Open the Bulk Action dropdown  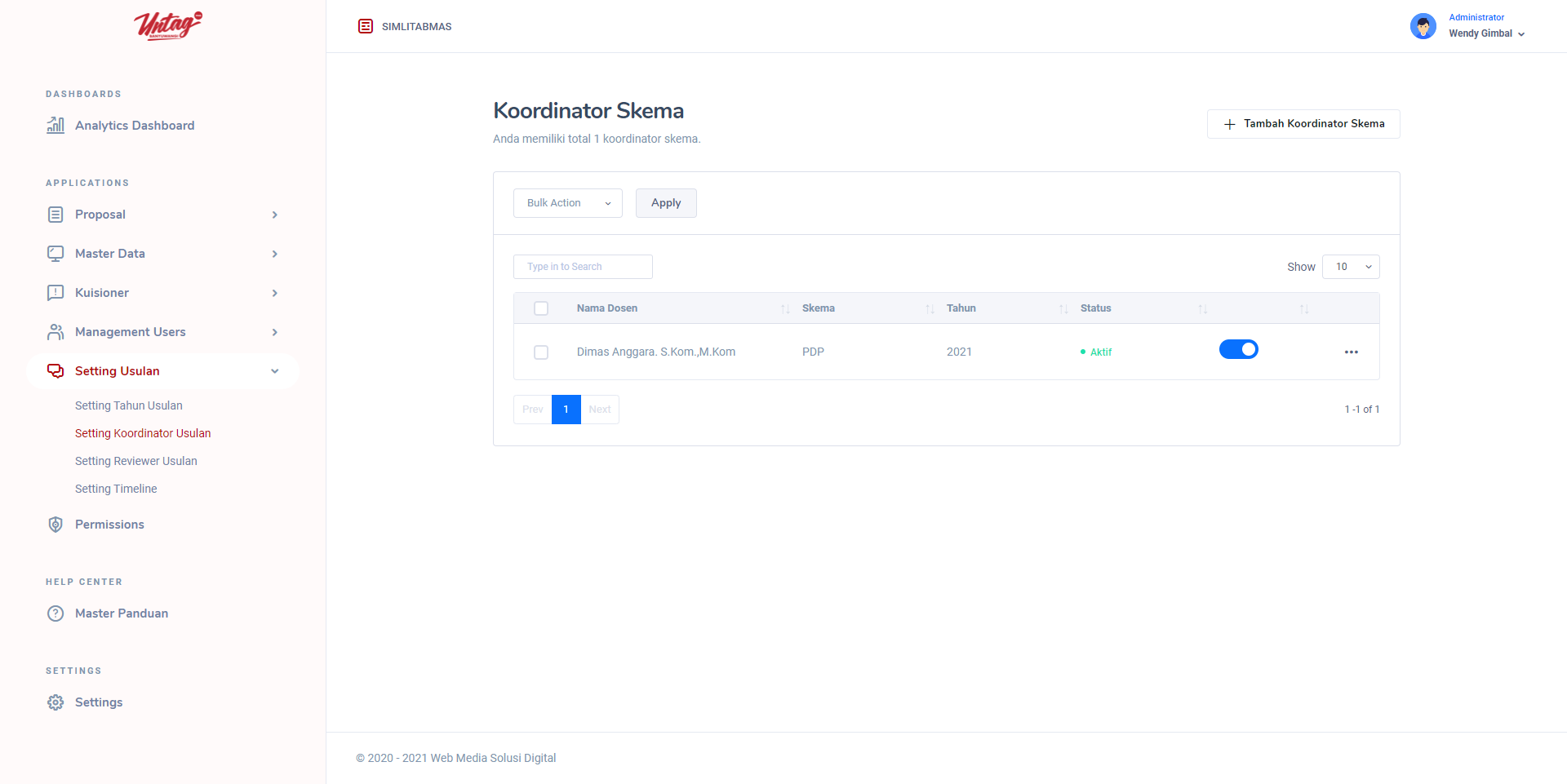tap(567, 203)
